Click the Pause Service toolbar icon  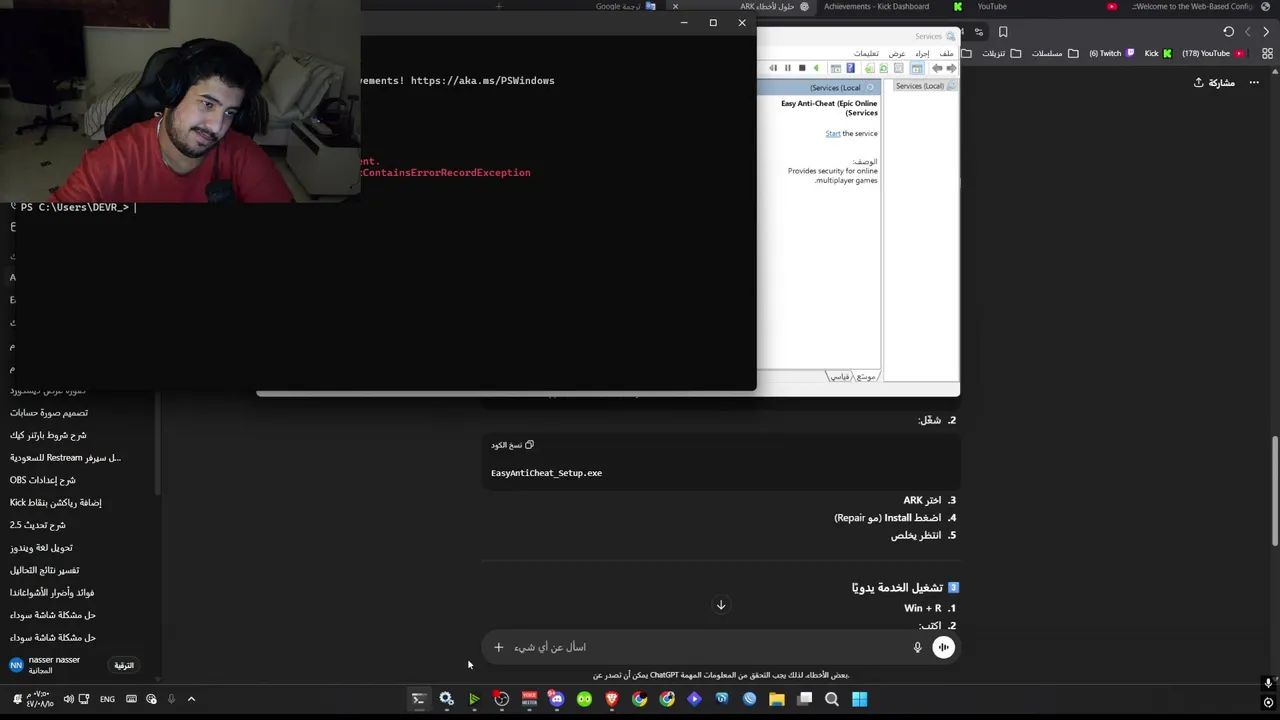[788, 68]
